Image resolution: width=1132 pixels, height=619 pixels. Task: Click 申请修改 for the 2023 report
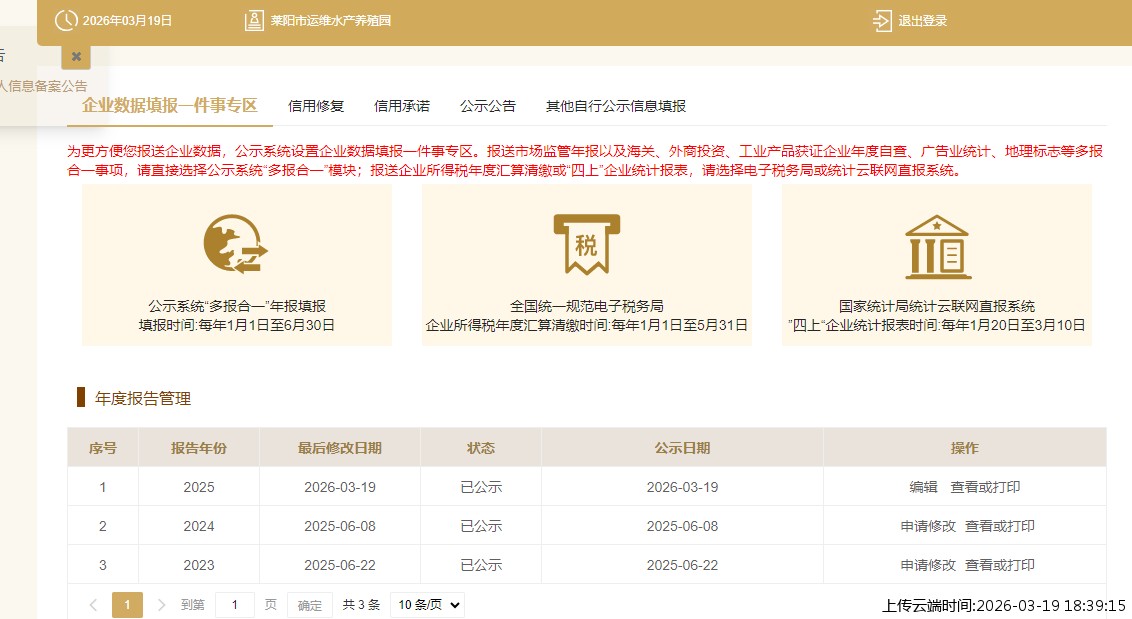pyautogui.click(x=926, y=564)
